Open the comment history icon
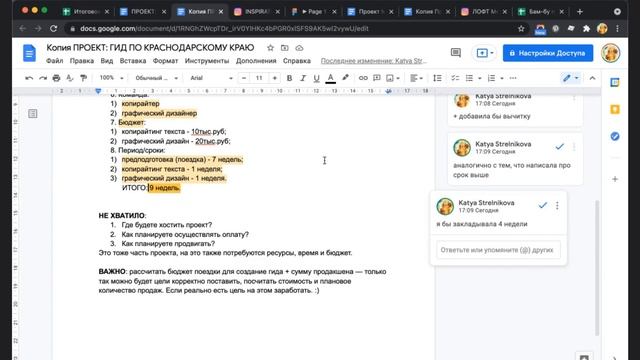The width and height of the screenshot is (640, 360). [x=456, y=53]
